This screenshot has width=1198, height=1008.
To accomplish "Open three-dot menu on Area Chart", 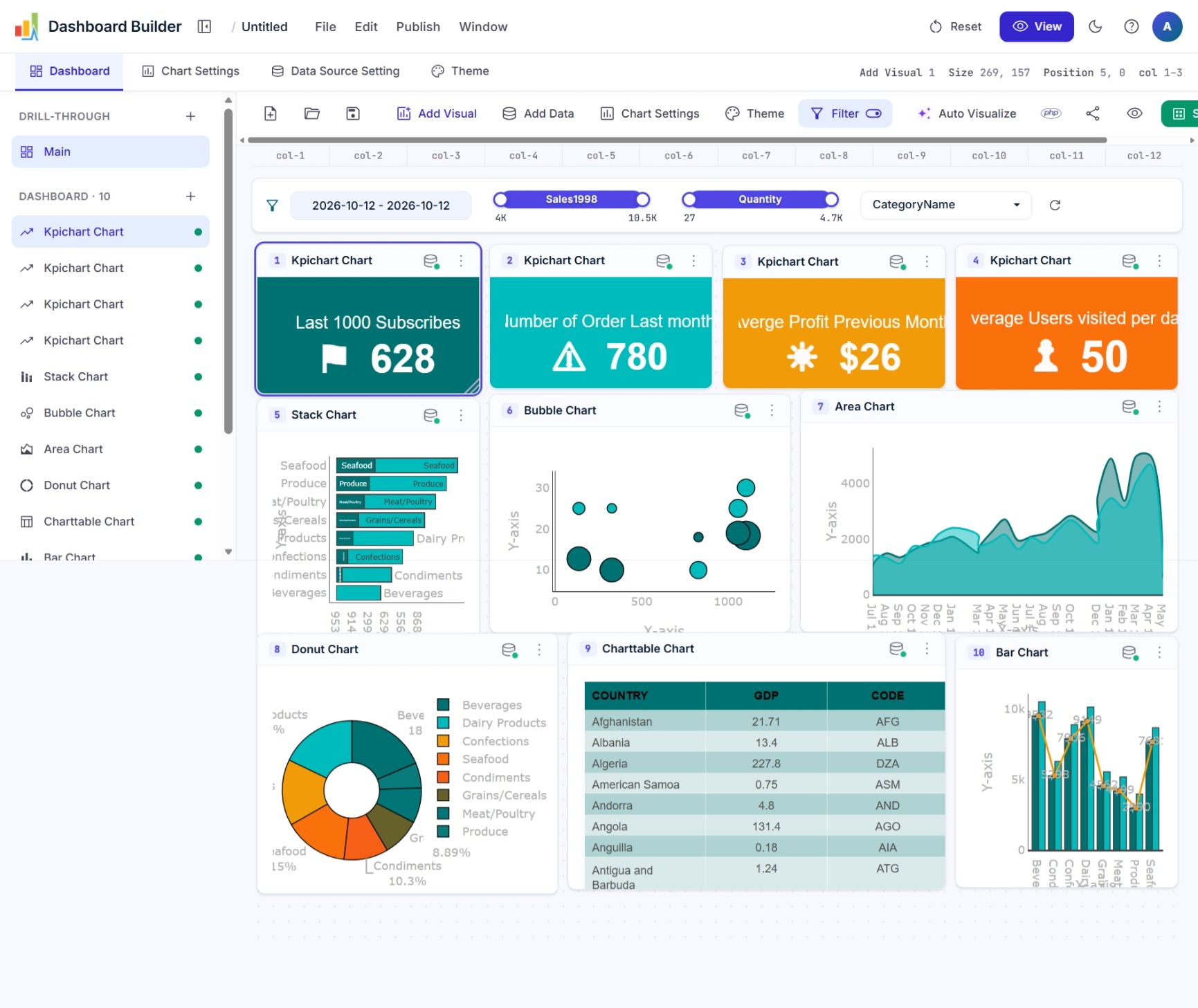I will coord(1160,407).
